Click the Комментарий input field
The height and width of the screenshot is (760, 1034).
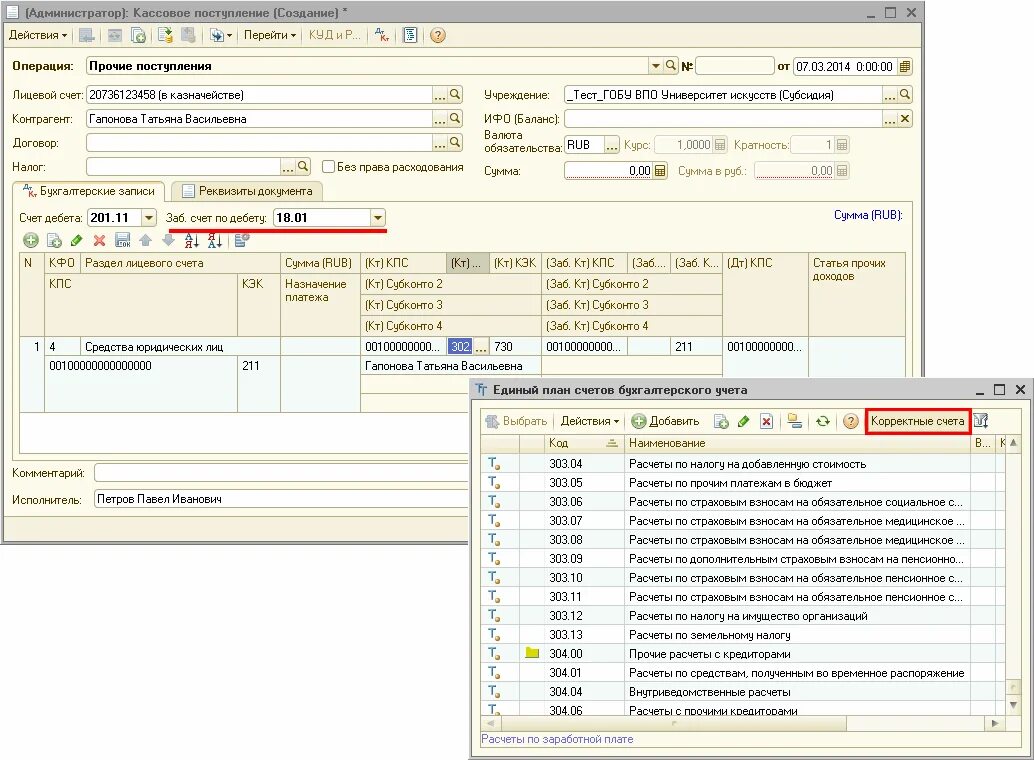(282, 473)
